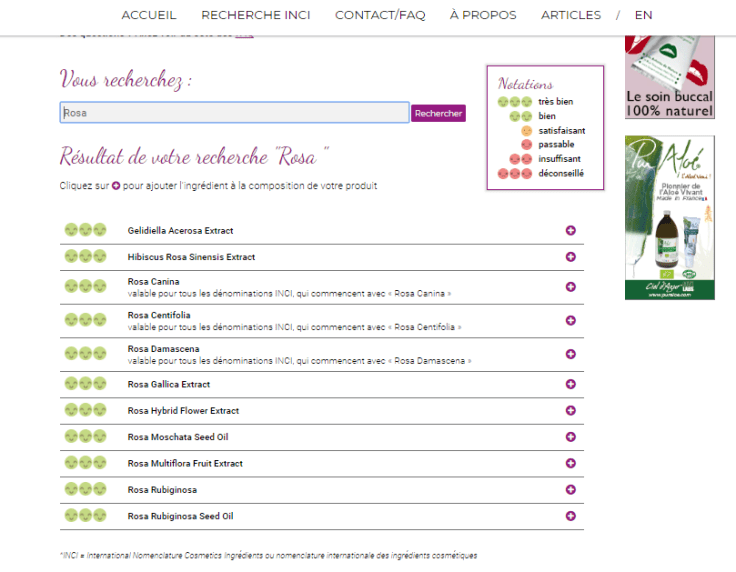Focus the search field containing Rosa
Screen dimensions: 736x572
pyautogui.click(x=234, y=113)
